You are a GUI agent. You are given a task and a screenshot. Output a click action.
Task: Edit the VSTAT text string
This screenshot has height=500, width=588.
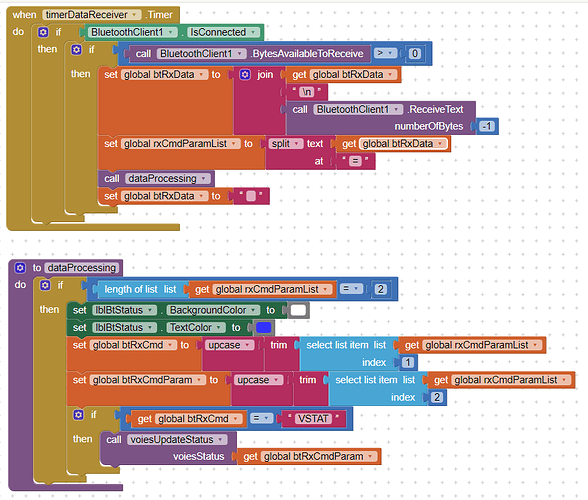pos(313,419)
